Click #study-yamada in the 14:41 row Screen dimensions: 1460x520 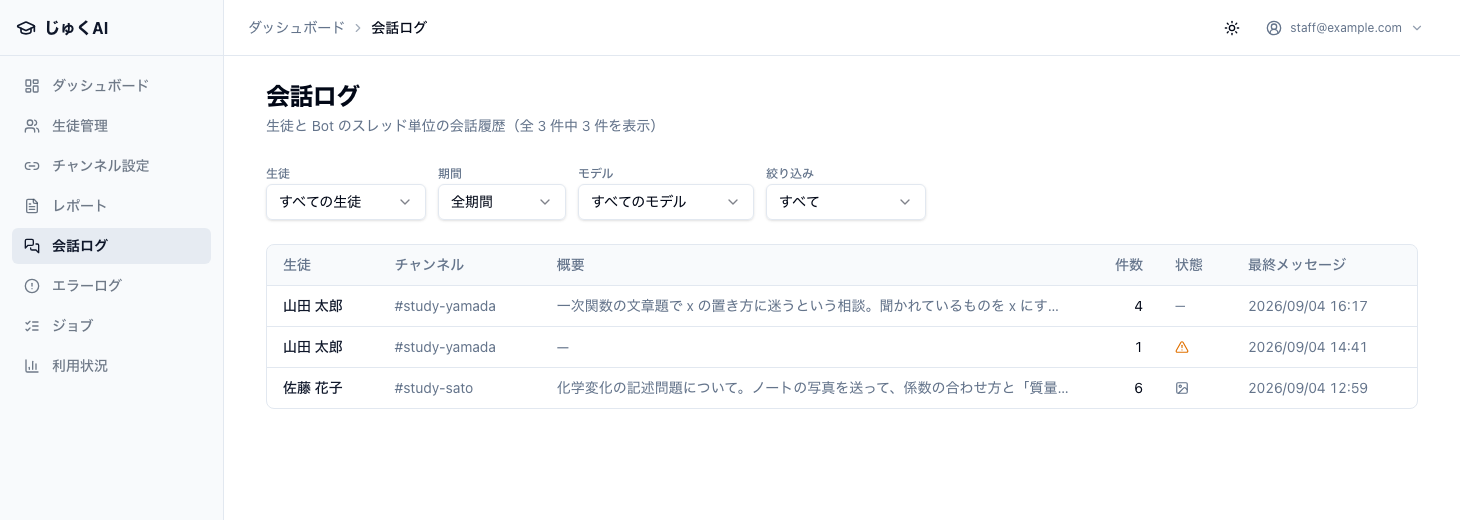(x=445, y=347)
